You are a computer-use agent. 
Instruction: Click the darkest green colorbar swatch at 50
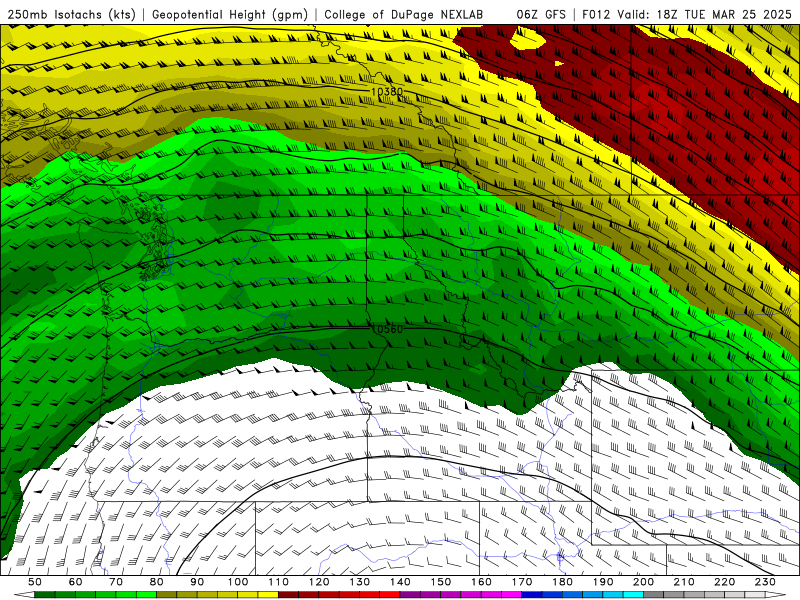click(x=45, y=595)
